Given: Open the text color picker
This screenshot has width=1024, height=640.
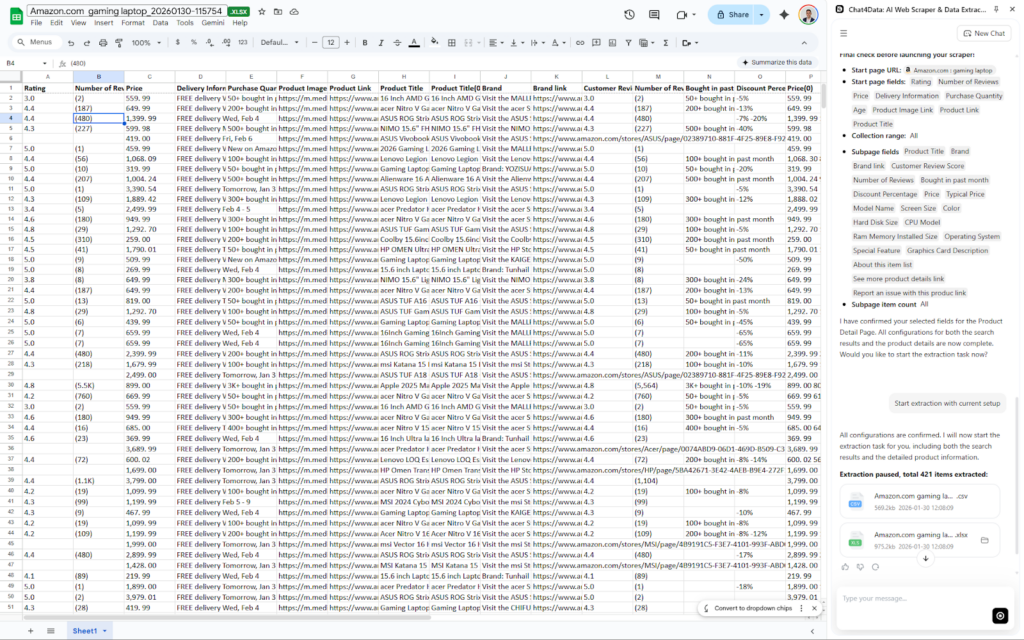Looking at the screenshot, I should [414, 42].
